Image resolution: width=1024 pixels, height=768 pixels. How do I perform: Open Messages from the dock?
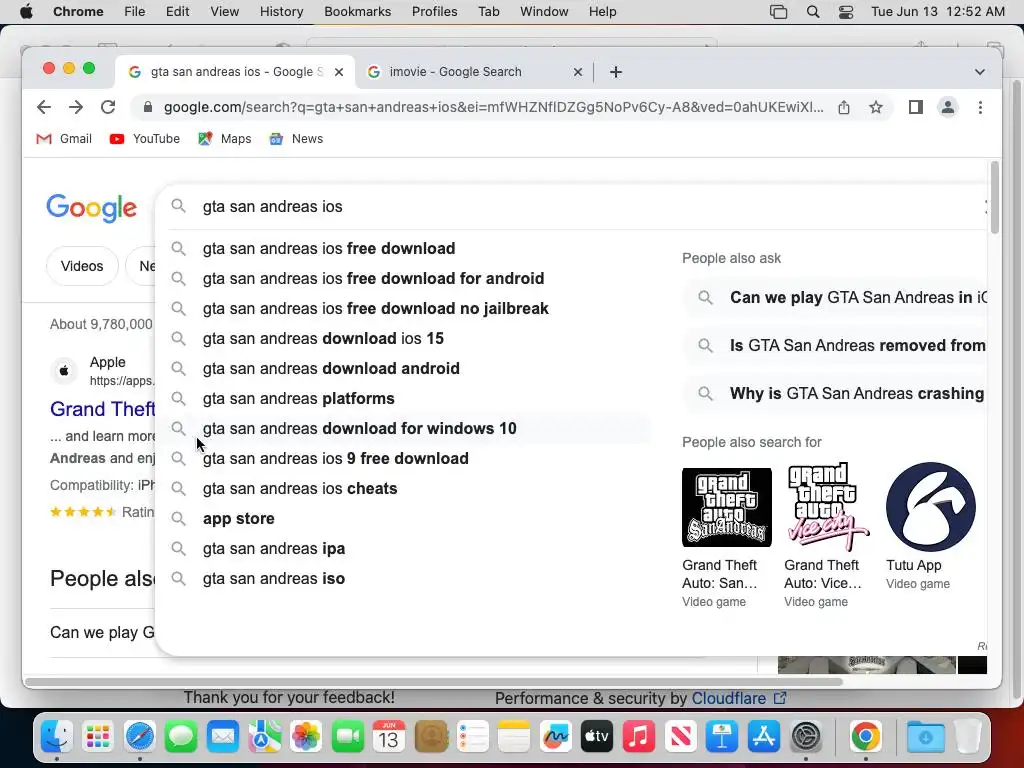[181, 737]
